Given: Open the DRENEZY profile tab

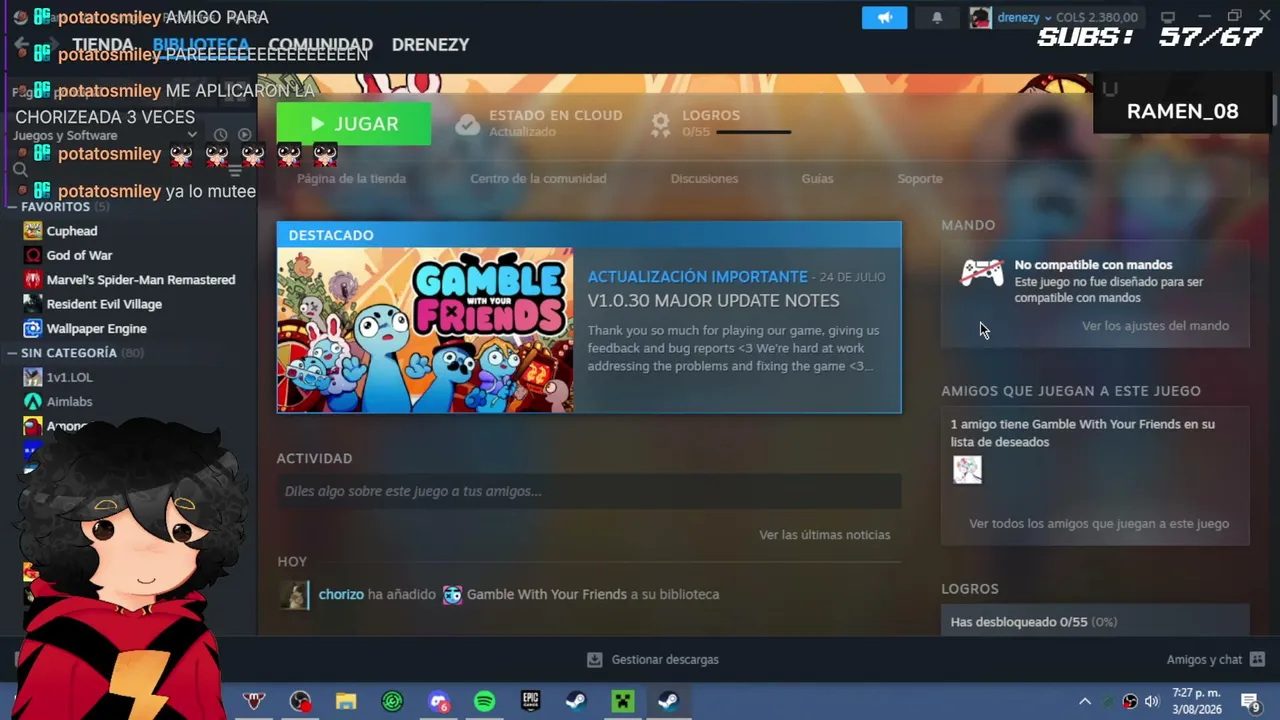Looking at the screenshot, I should (430, 45).
